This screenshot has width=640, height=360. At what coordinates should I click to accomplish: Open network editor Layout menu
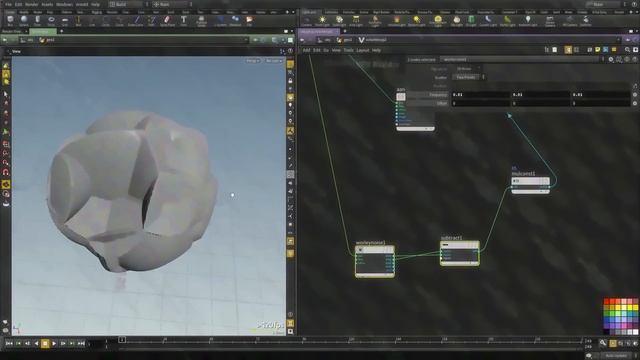363,50
